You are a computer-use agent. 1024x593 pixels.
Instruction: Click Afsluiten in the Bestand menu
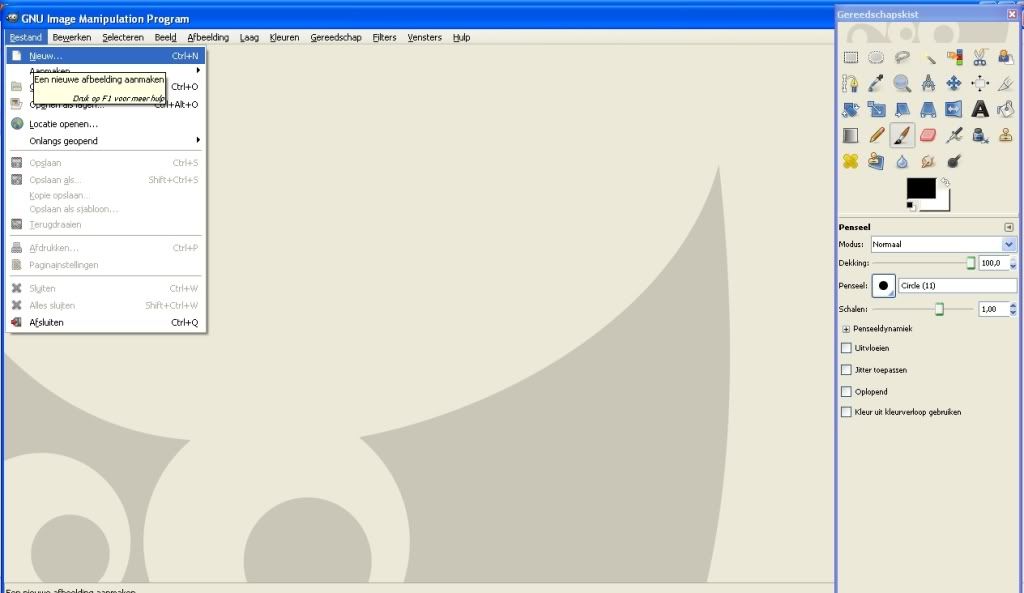(47, 323)
